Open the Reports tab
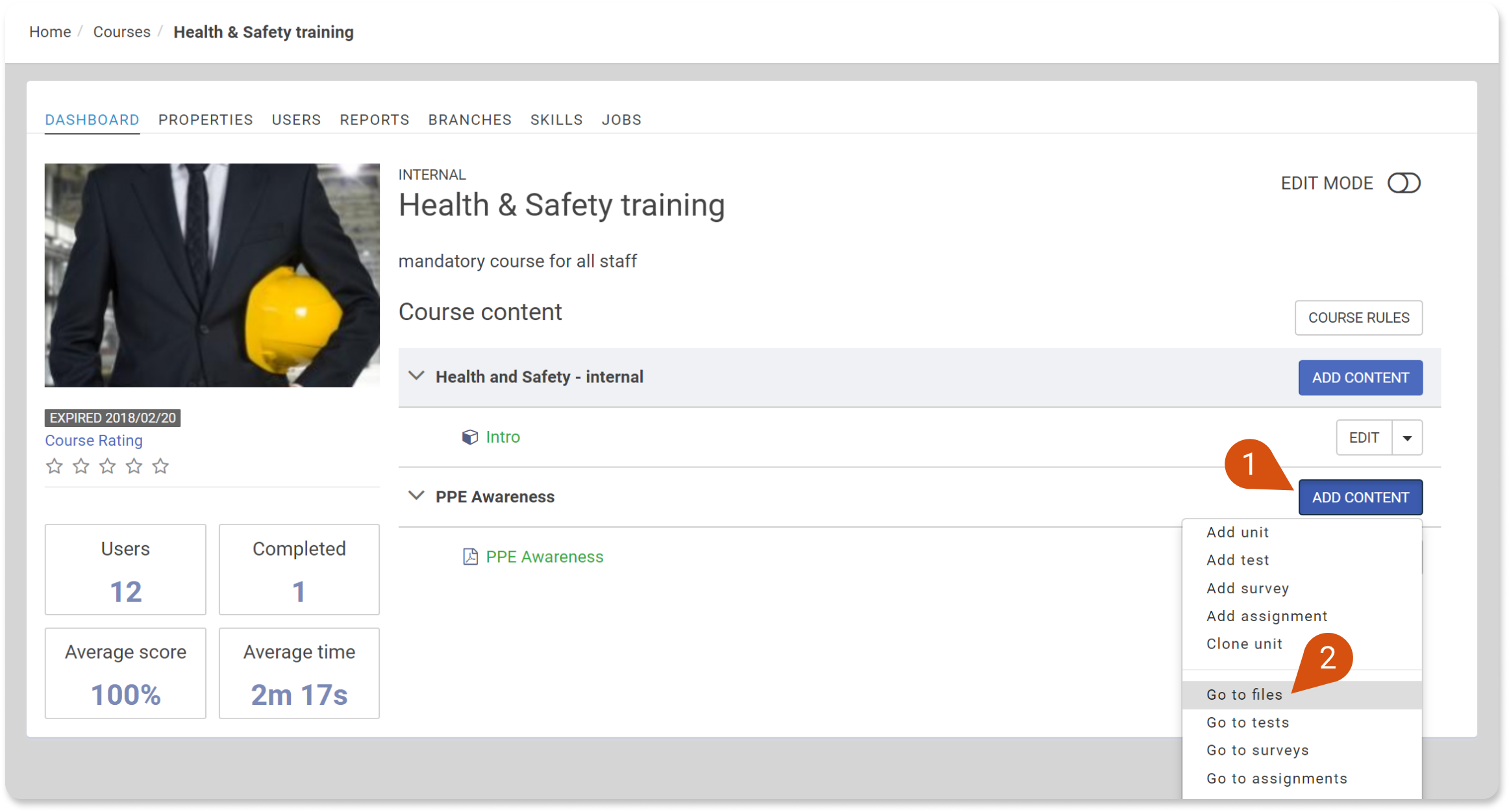 coord(375,120)
